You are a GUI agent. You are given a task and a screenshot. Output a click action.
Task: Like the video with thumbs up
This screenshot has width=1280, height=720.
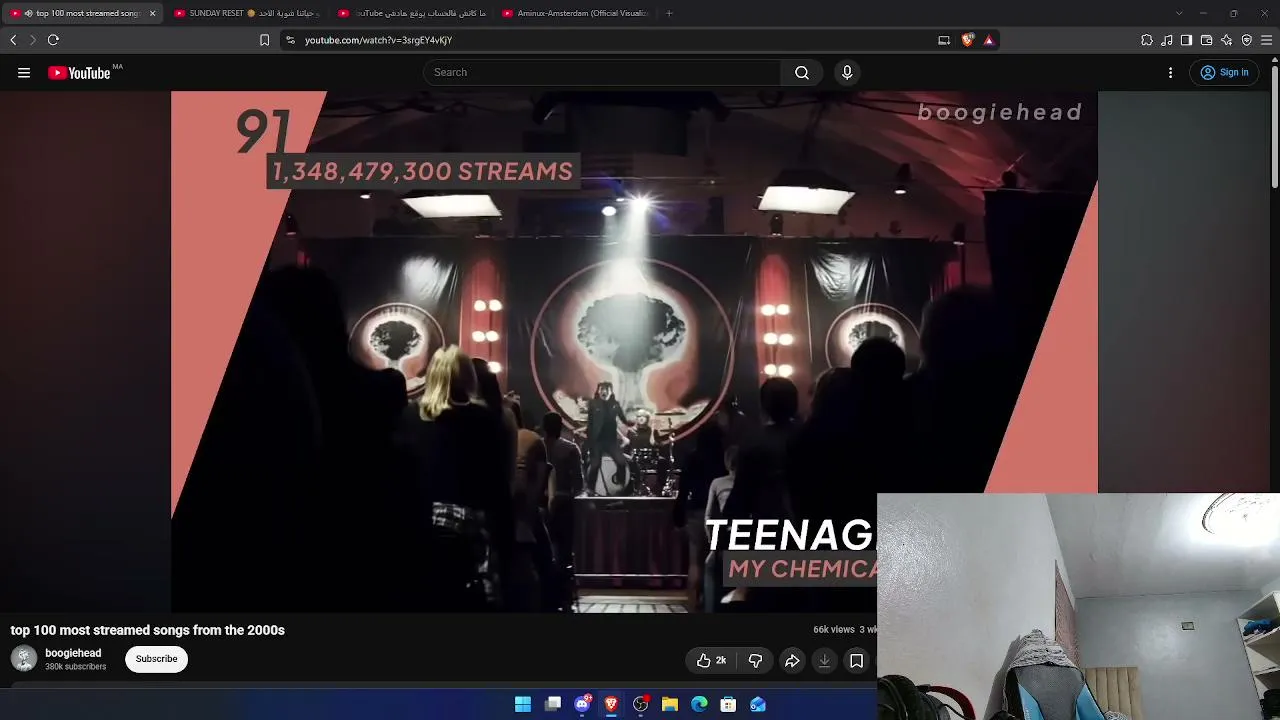[712, 660]
